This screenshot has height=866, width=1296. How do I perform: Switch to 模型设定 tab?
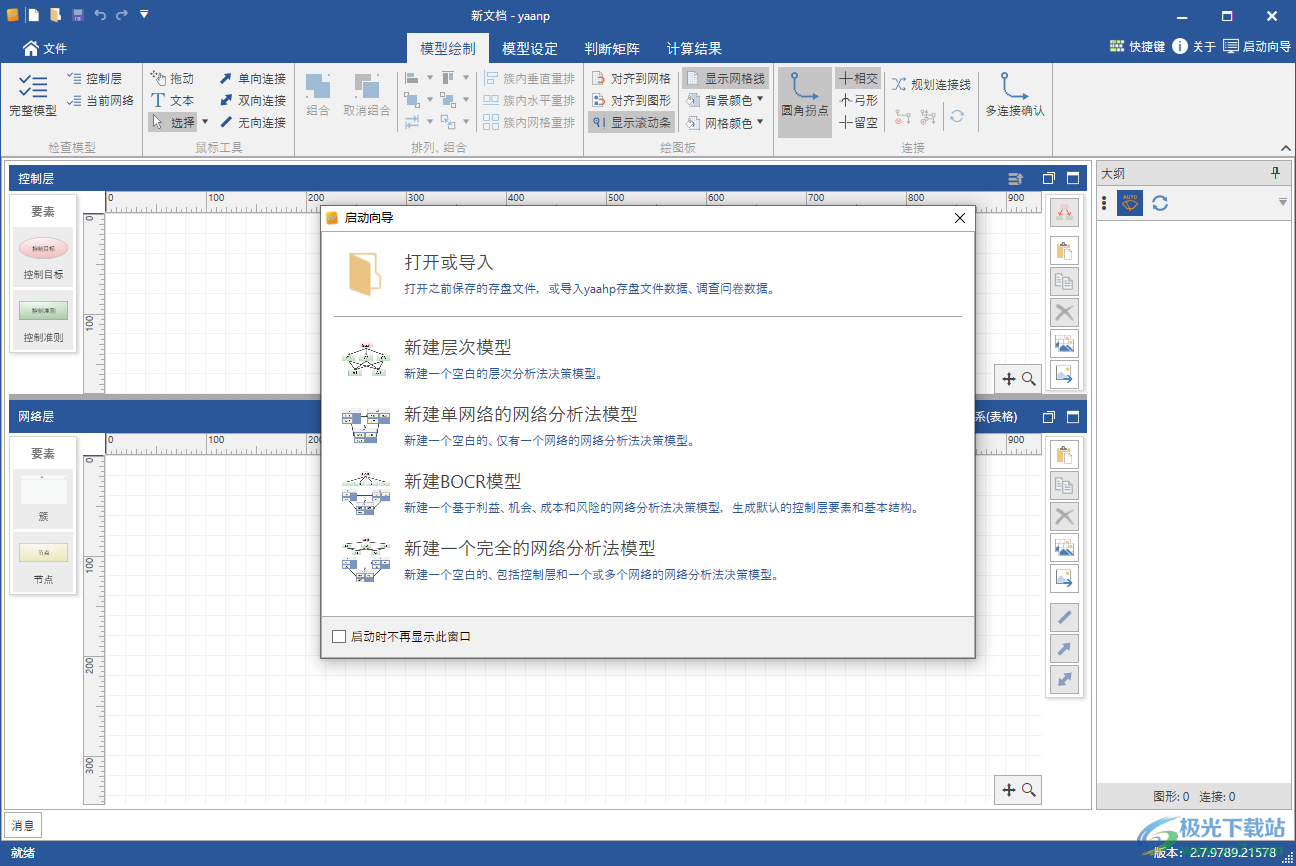point(530,48)
